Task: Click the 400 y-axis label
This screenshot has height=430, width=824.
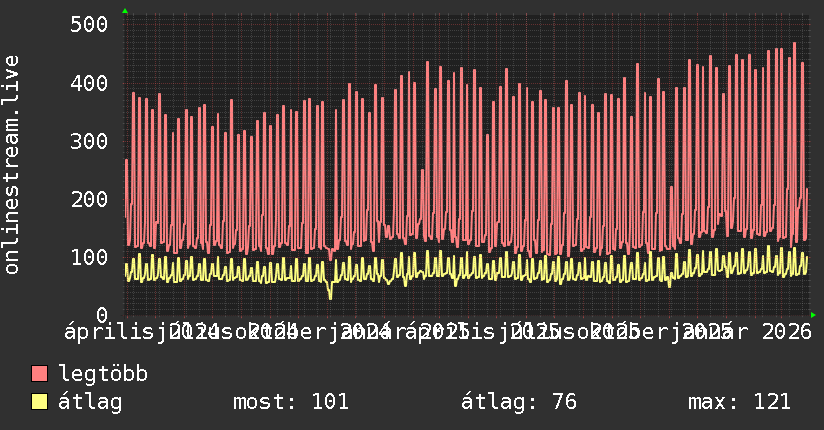Action: (x=89, y=83)
